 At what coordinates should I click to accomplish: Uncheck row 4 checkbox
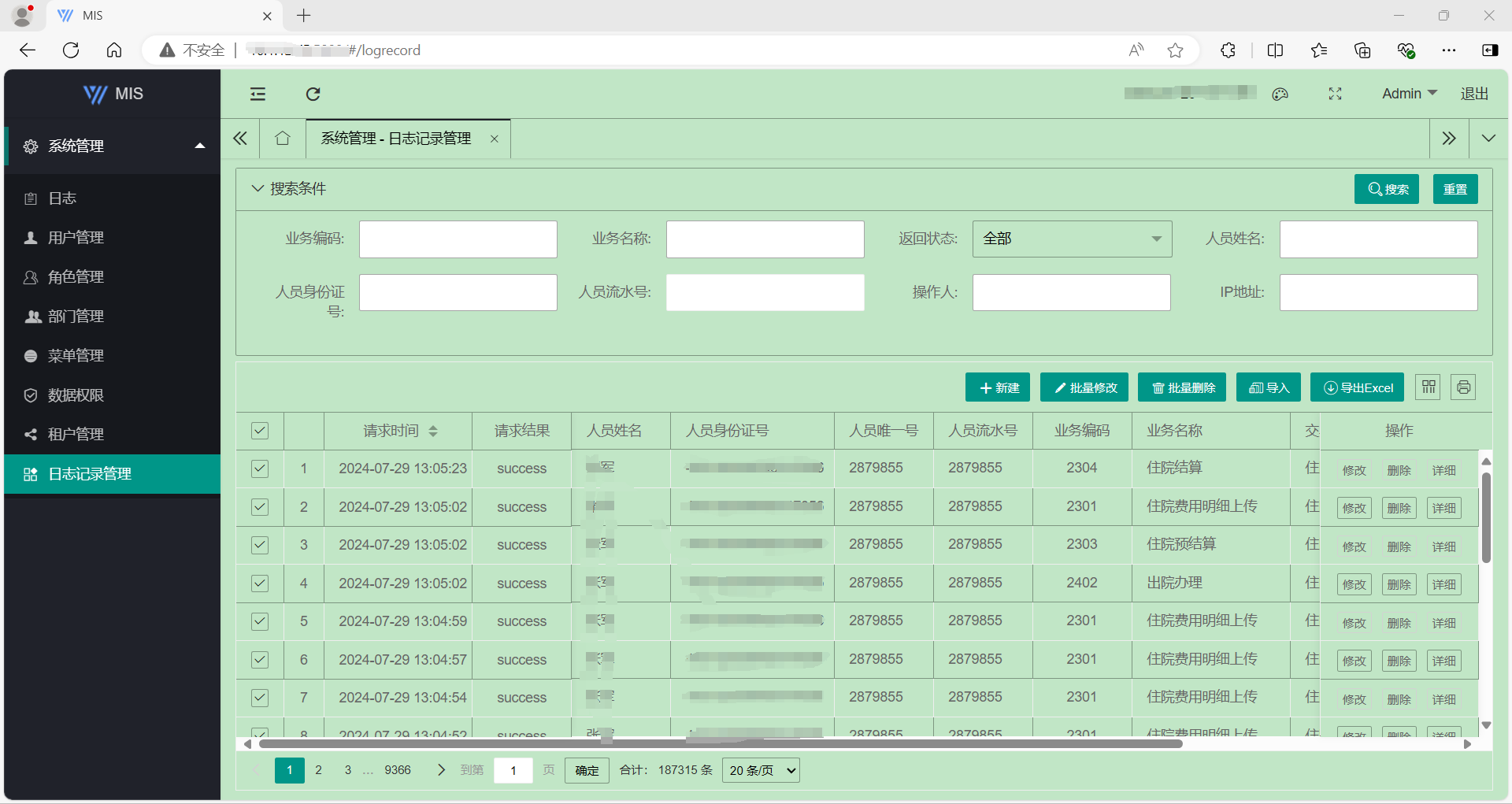pyautogui.click(x=260, y=584)
